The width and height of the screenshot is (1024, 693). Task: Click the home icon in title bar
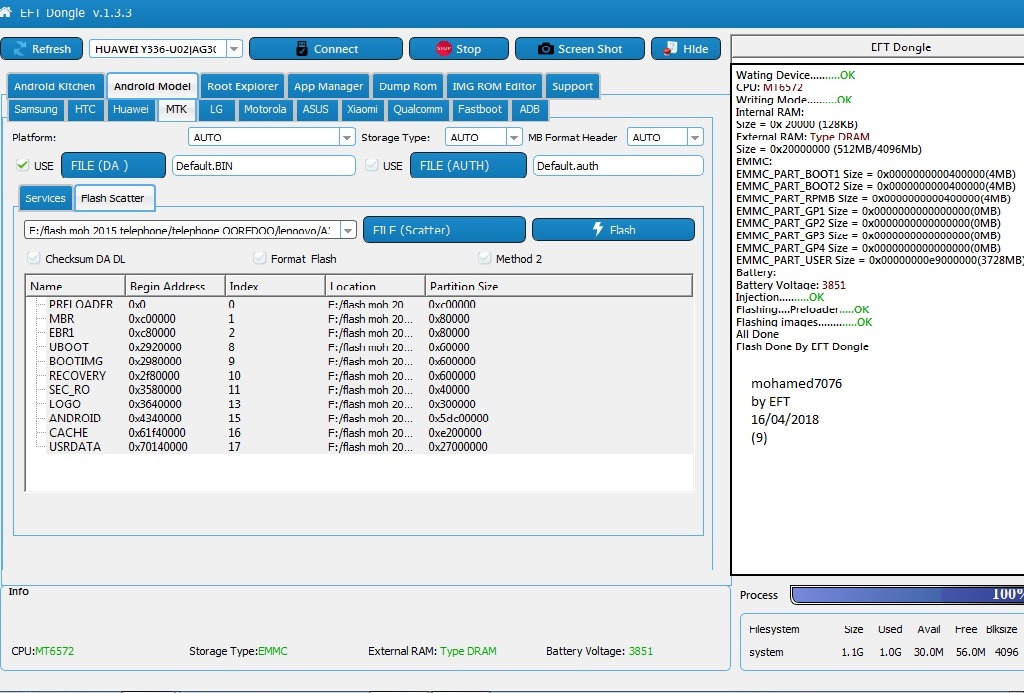(6, 12)
